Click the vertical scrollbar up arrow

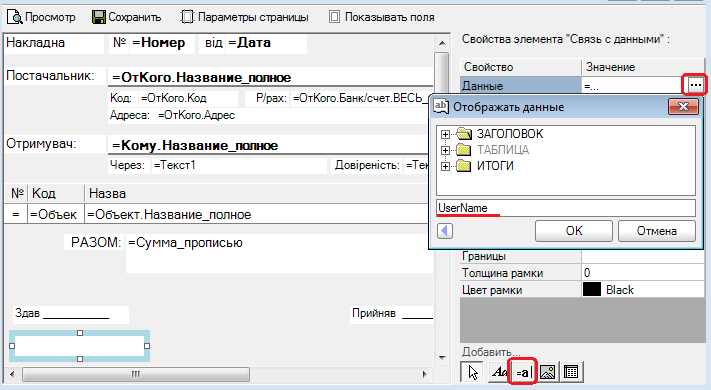(442, 43)
